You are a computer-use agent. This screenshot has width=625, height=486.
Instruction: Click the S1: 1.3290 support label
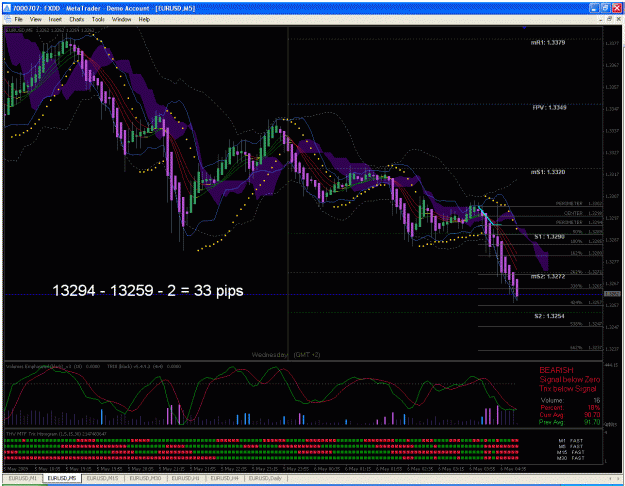click(x=550, y=237)
